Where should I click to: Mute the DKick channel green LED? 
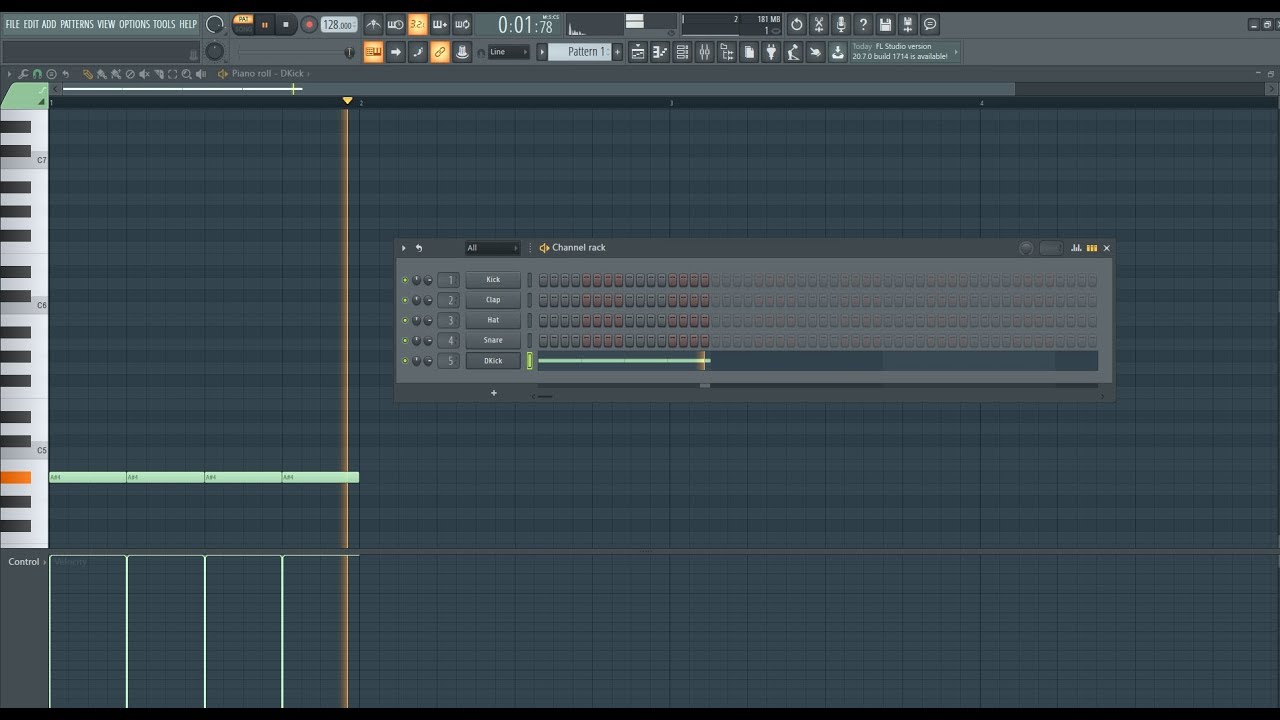(x=405, y=361)
